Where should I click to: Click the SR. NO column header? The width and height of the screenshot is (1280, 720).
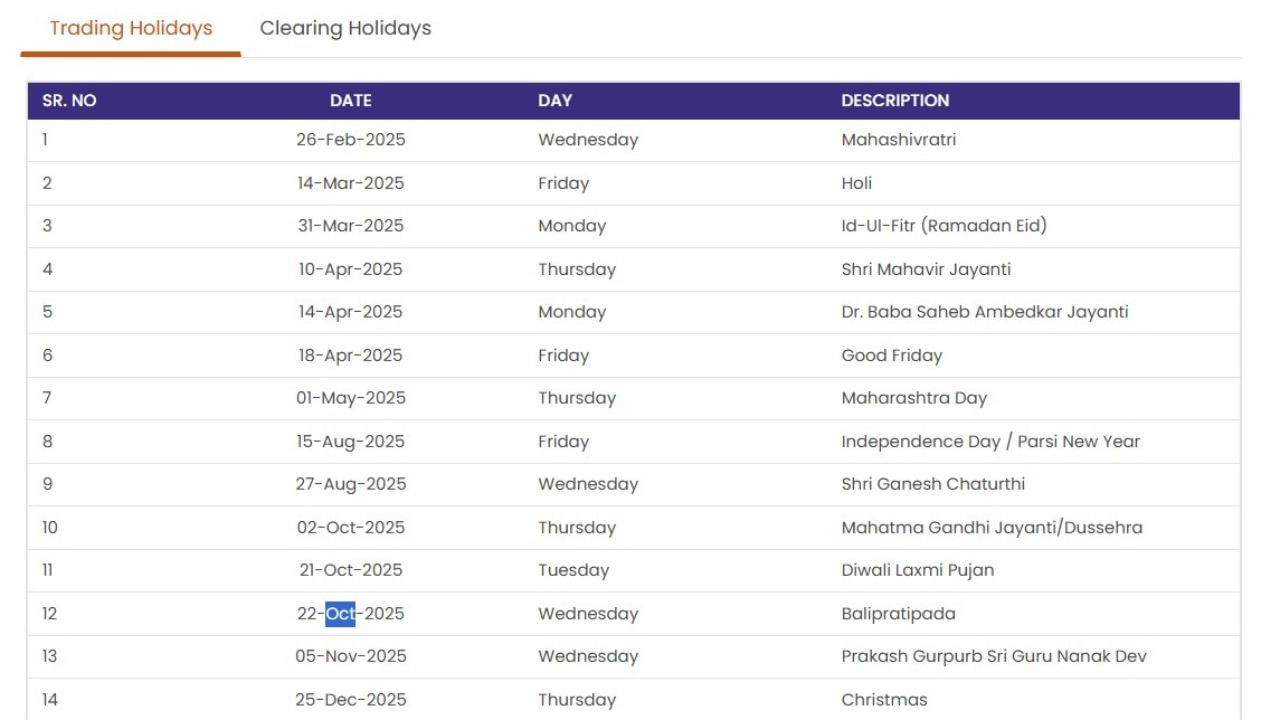pos(69,100)
